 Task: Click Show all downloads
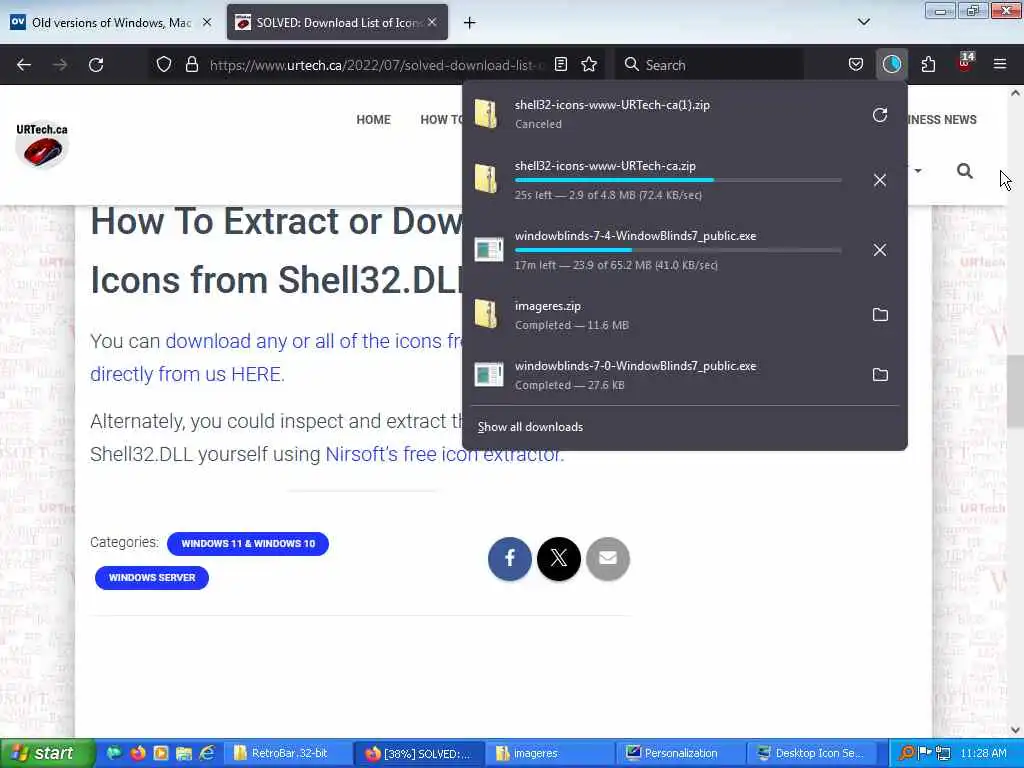[530, 427]
